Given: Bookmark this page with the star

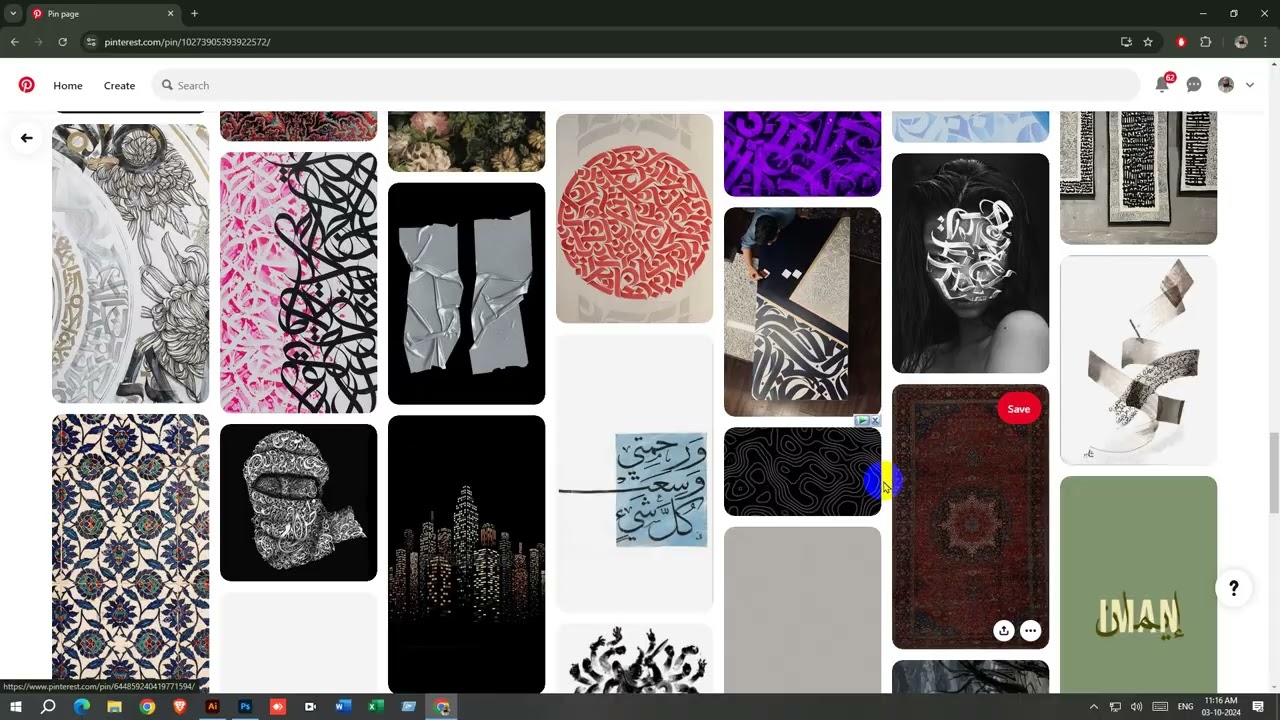Looking at the screenshot, I should (1148, 42).
